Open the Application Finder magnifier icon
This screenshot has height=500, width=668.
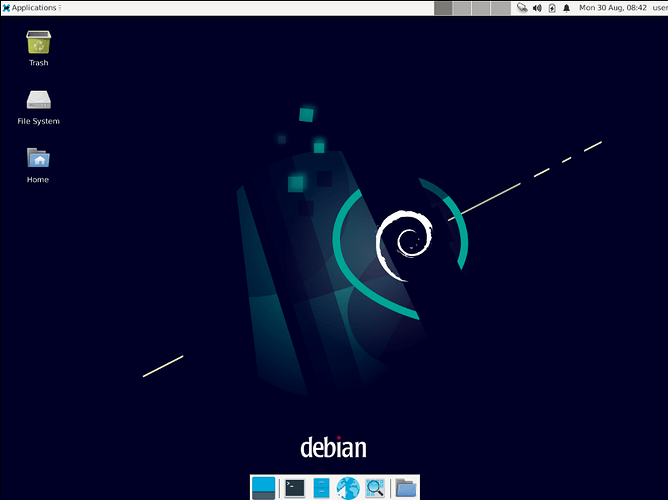pyautogui.click(x=375, y=487)
